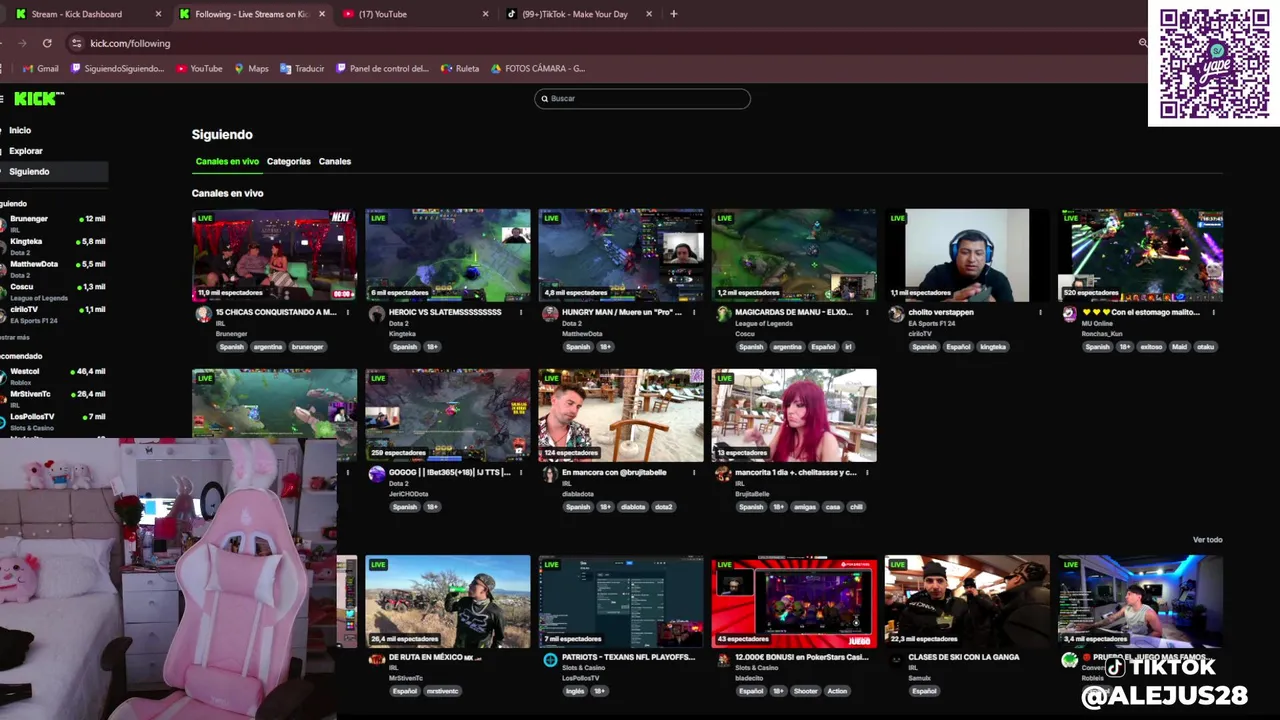Click the avatar next to Con el estomago malito stream
The height and width of the screenshot is (720, 1280).
coord(1069,314)
